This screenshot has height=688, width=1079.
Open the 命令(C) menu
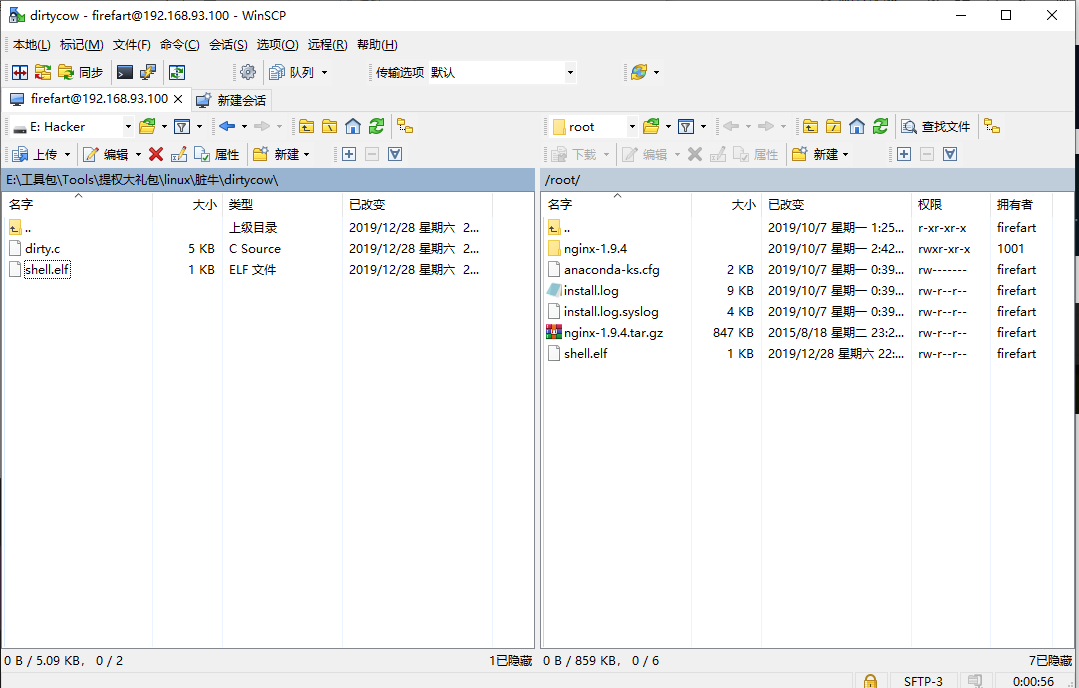(180, 45)
